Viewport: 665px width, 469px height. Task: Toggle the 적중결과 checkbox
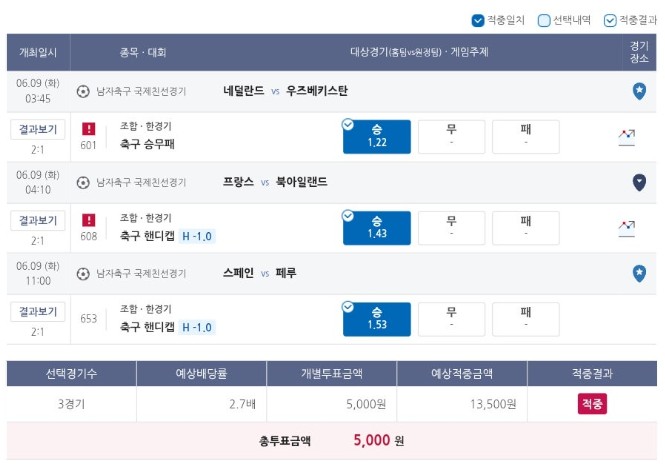(610, 20)
